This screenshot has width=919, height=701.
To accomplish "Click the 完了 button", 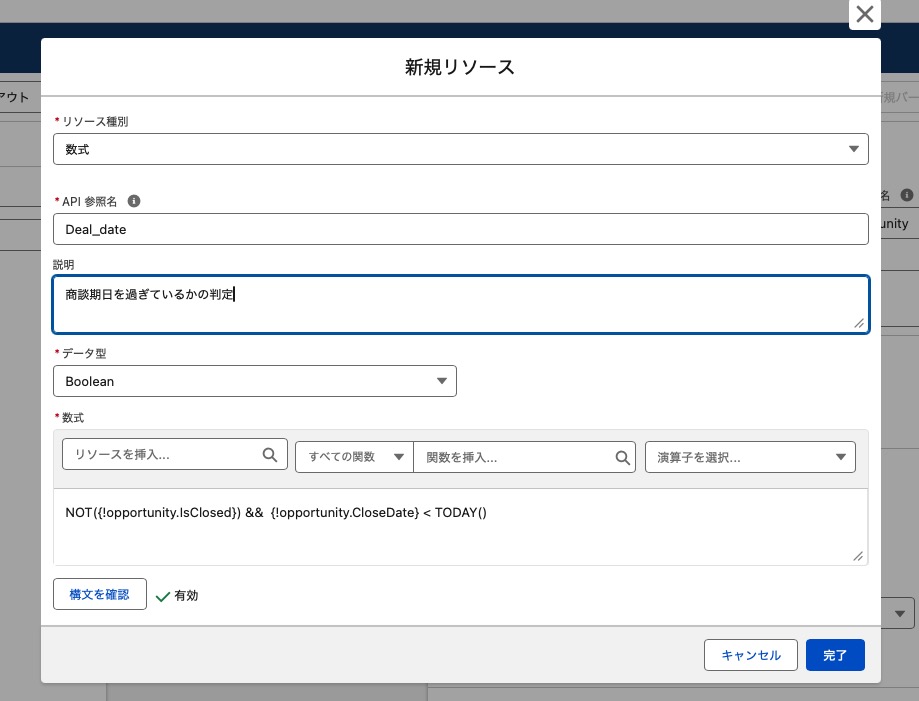I will 835,655.
